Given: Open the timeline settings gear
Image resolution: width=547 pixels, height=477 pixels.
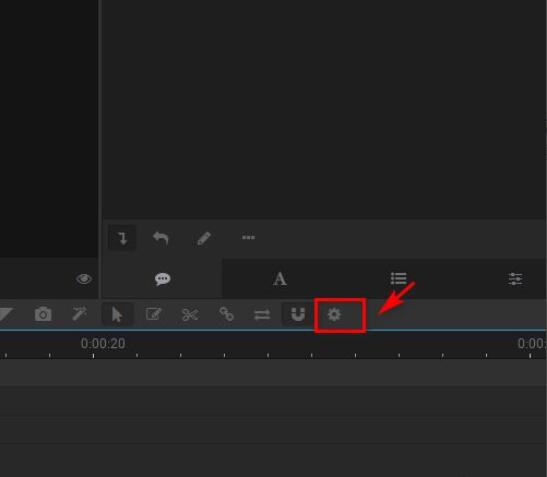Looking at the screenshot, I should [x=334, y=315].
